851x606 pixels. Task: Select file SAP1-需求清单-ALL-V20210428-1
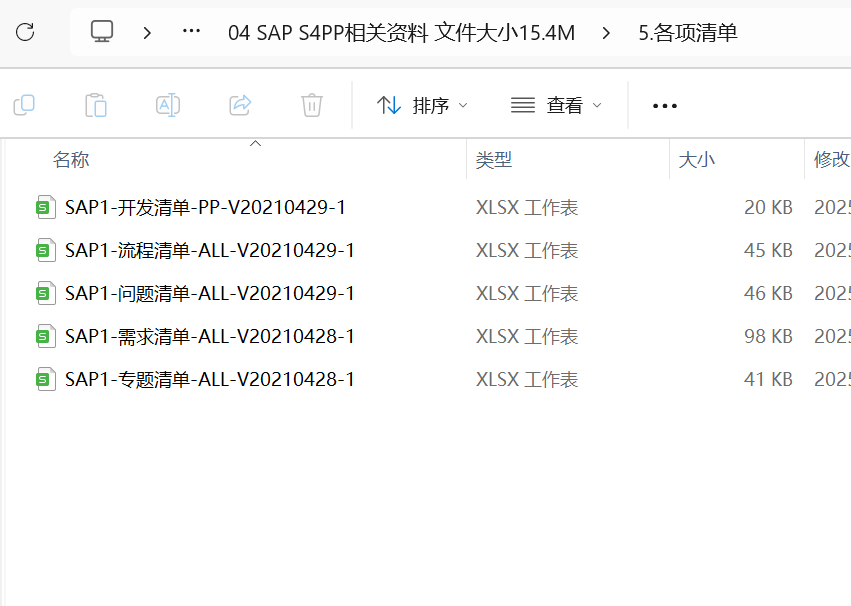click(210, 337)
